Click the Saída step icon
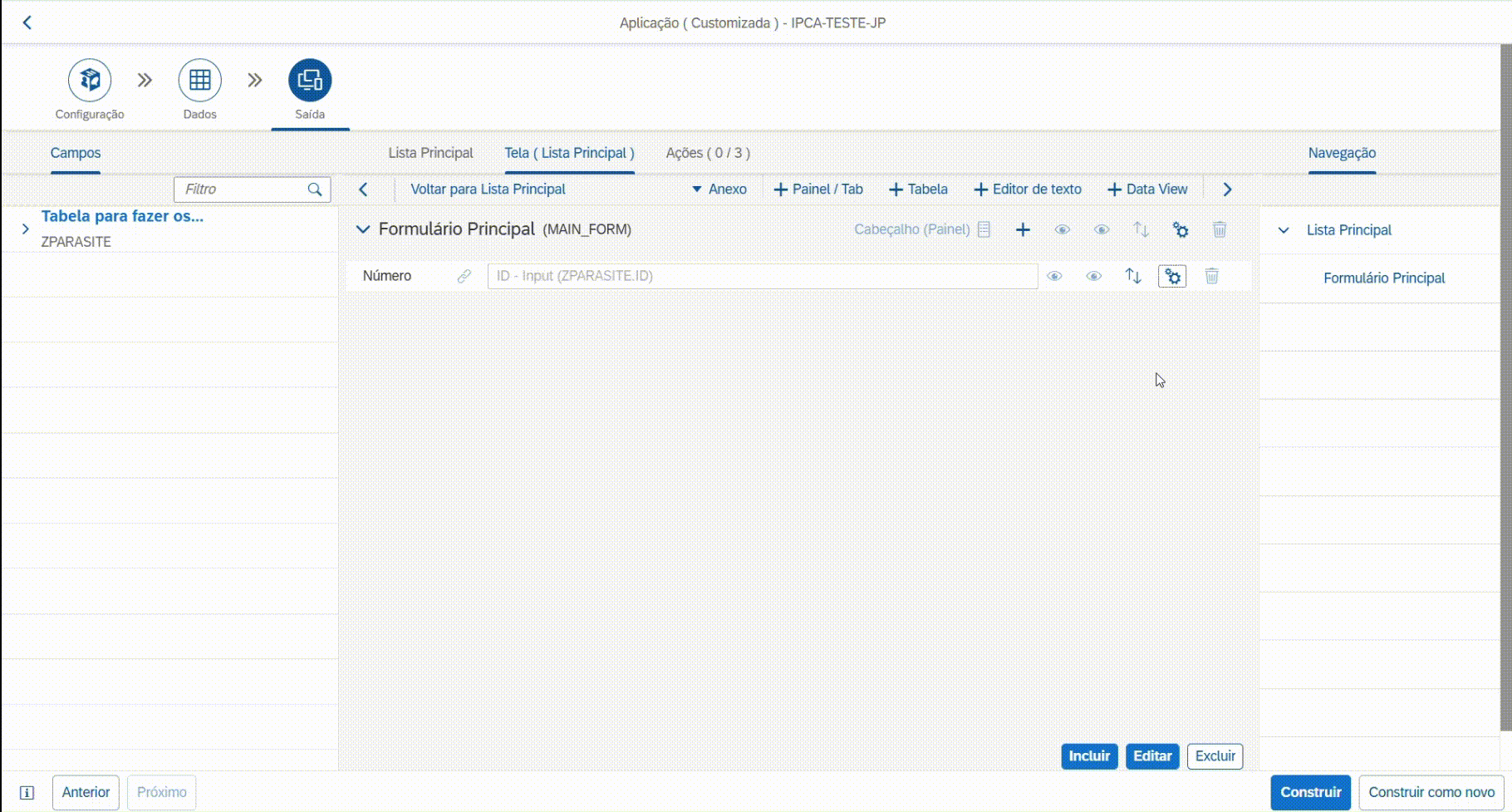Screen dimensions: 1512x812 pos(310,80)
